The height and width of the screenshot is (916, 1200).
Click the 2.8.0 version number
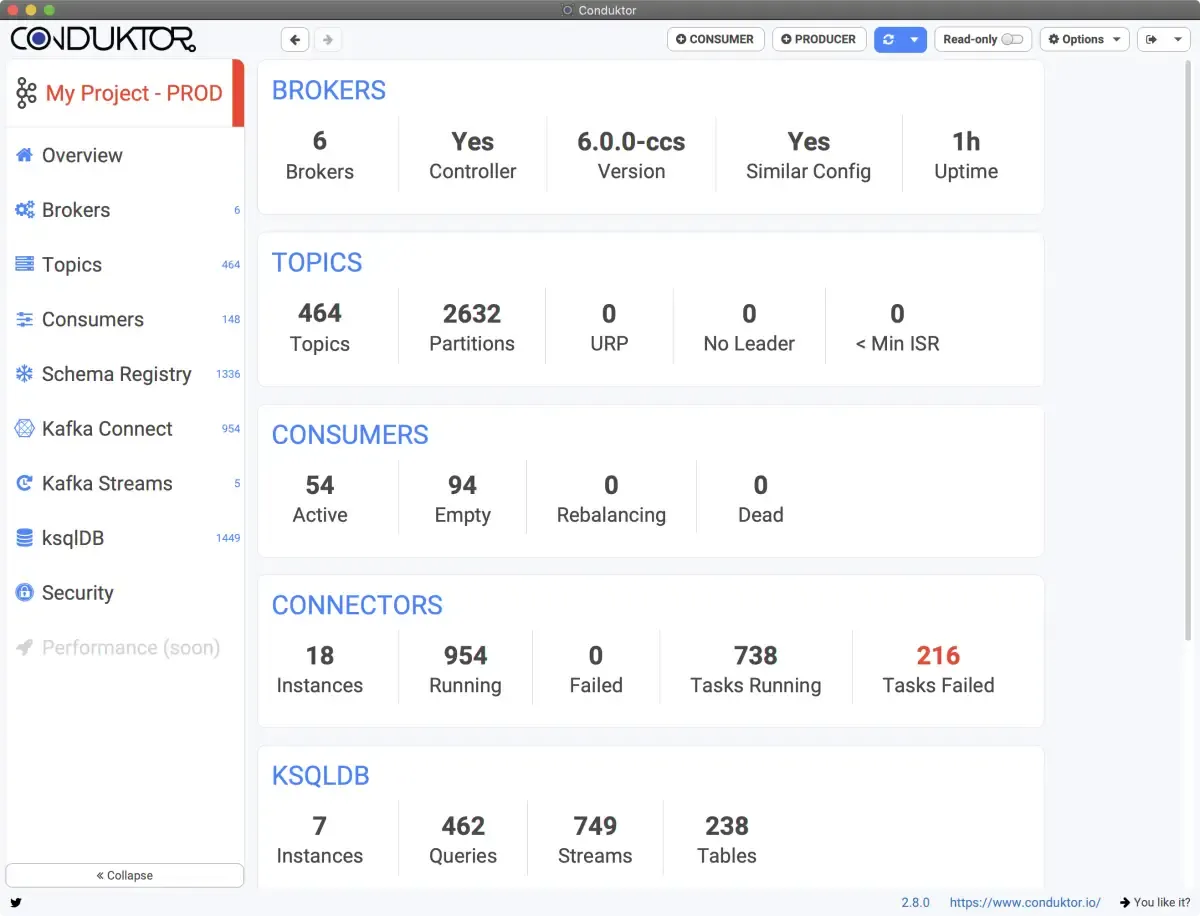pos(915,902)
